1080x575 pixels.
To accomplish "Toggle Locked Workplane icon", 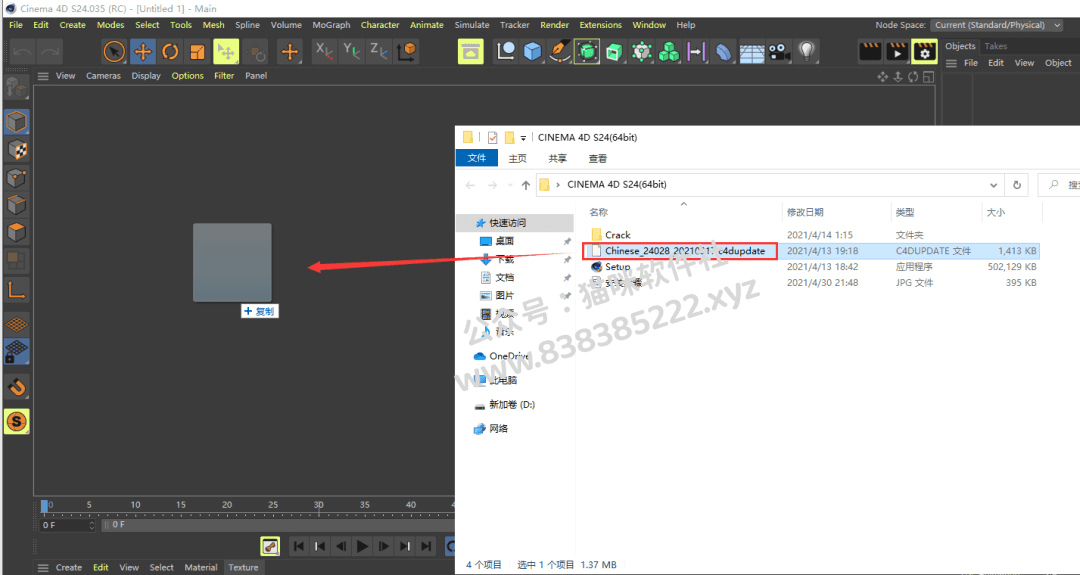I will pos(17,351).
